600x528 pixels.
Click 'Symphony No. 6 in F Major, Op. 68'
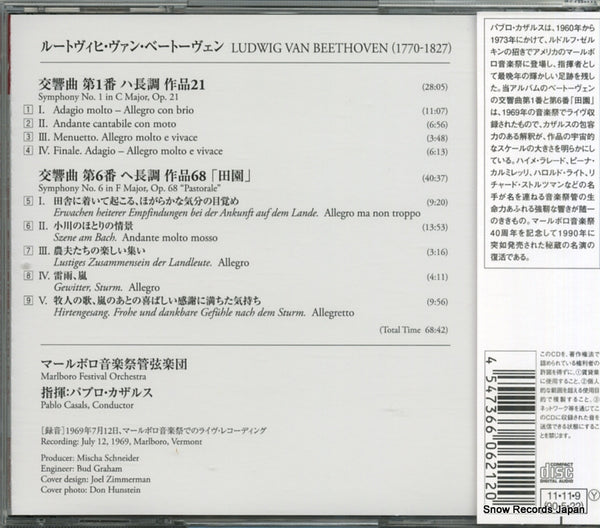(x=108, y=188)
